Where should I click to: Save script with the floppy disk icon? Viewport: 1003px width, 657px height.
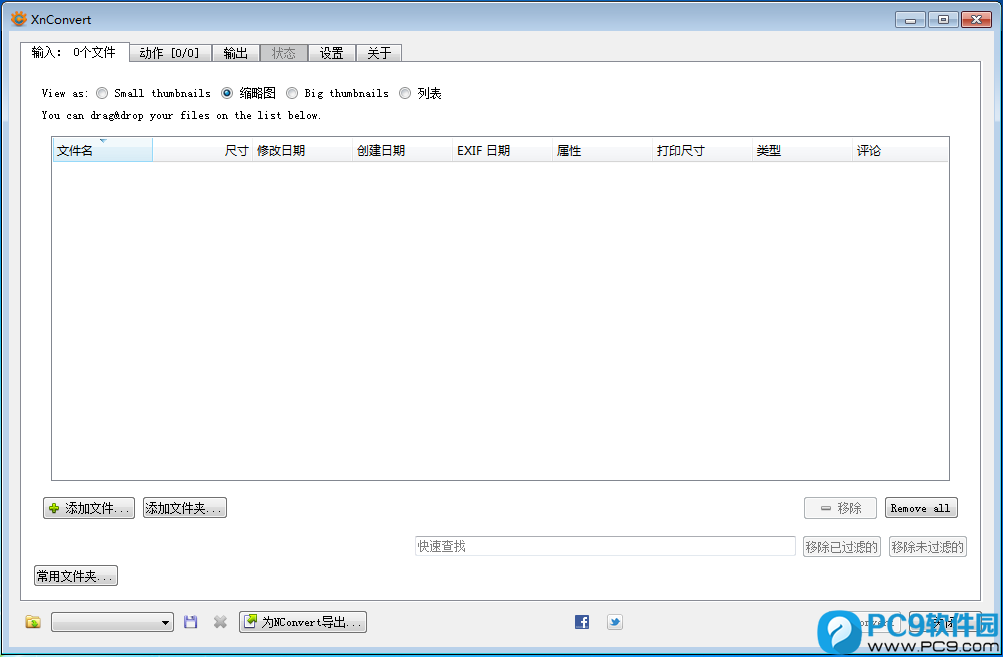191,622
